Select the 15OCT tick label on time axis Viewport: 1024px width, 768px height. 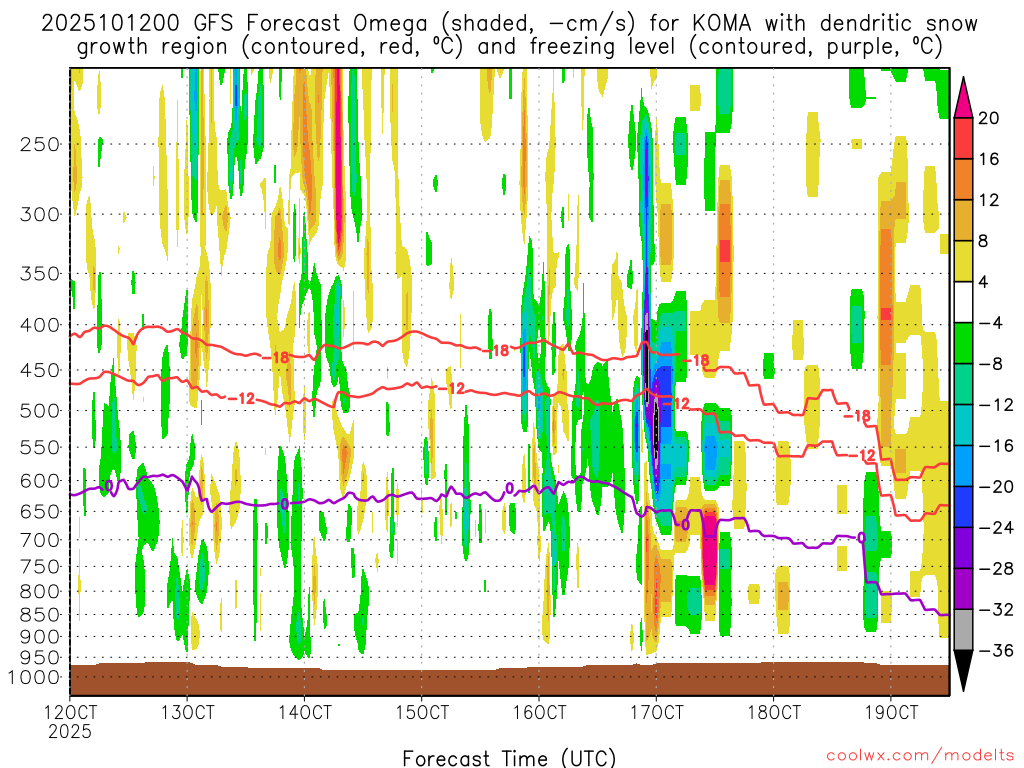(x=421, y=713)
